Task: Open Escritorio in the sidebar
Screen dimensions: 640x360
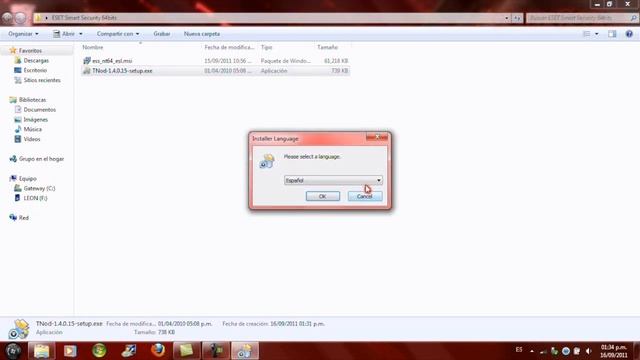Action: (35, 70)
